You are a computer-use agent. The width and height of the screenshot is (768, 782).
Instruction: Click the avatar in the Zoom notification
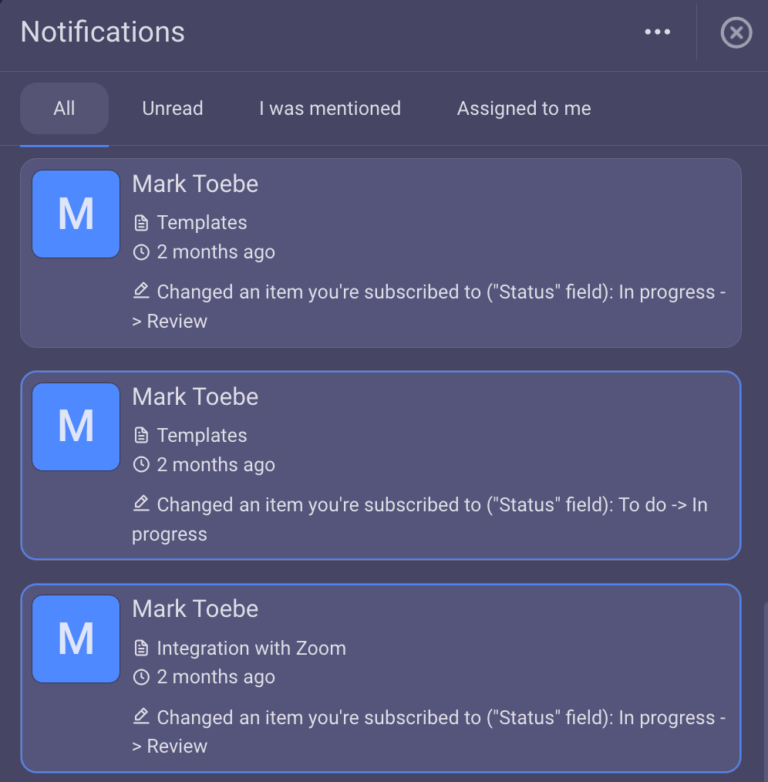click(x=76, y=640)
